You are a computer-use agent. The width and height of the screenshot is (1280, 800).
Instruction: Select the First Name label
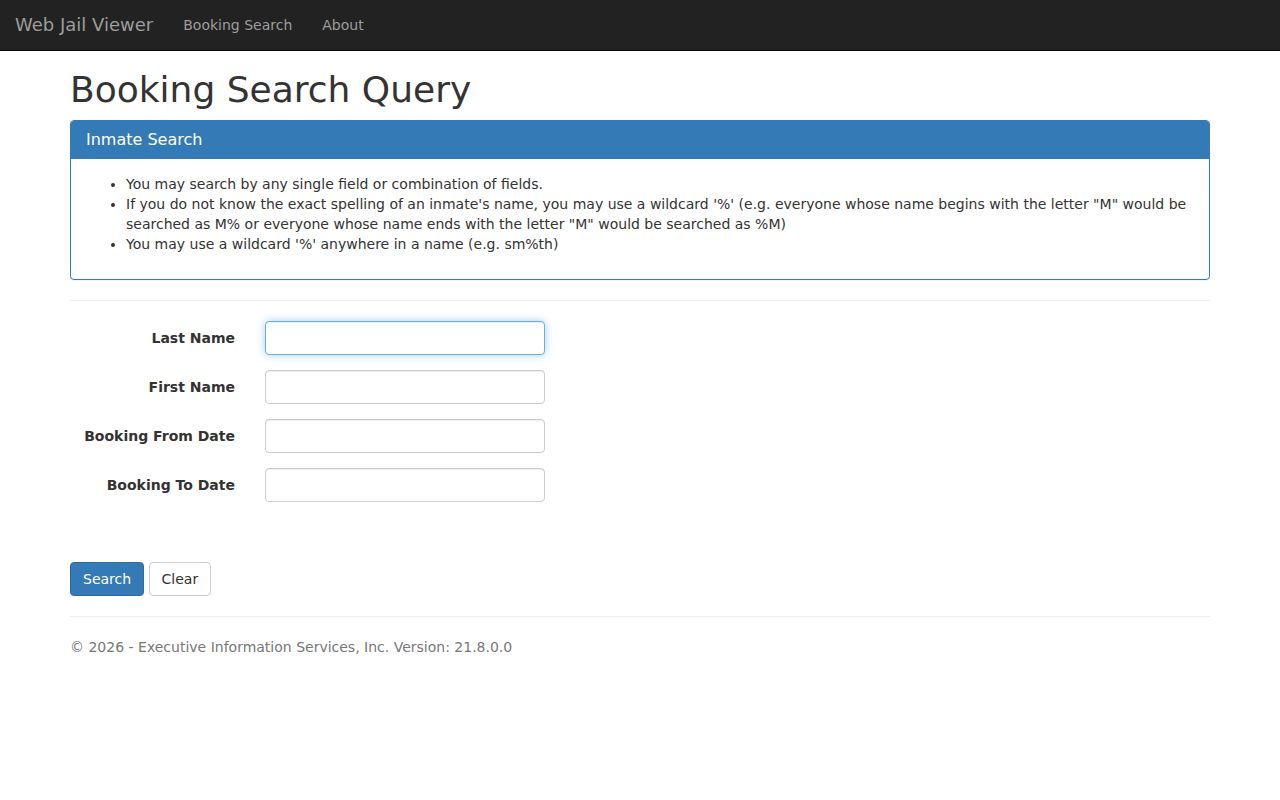click(x=192, y=387)
